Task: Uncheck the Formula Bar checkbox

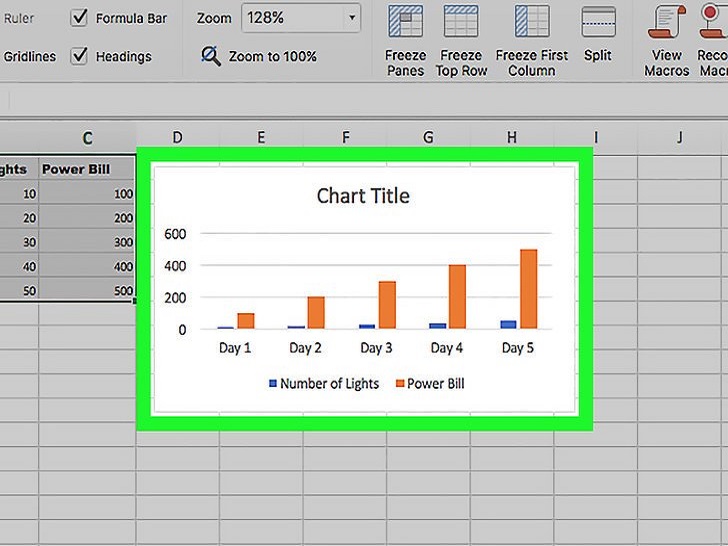Action: tap(79, 18)
